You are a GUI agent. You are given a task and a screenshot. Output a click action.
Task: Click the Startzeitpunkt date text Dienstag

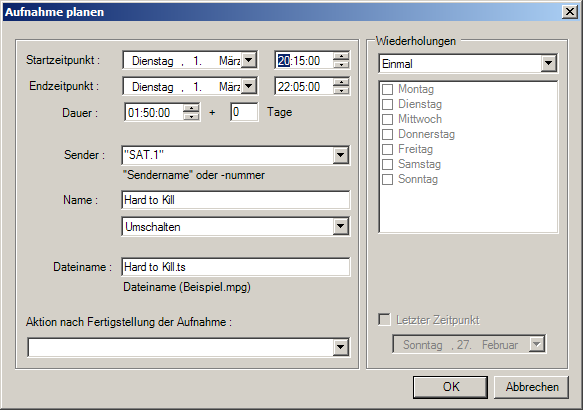point(153,61)
